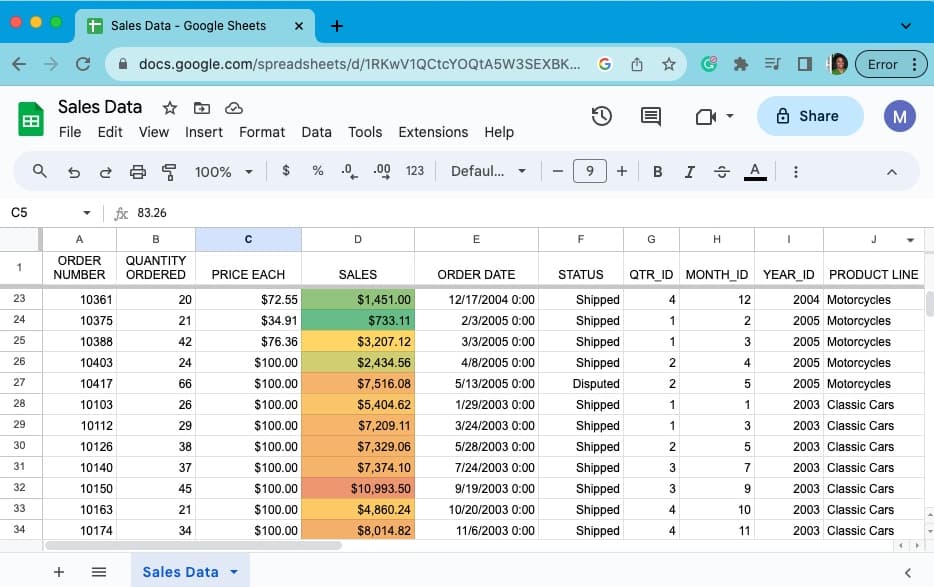Image resolution: width=934 pixels, height=587 pixels.
Task: Go to Google Sheets home icon
Action: coord(30,119)
